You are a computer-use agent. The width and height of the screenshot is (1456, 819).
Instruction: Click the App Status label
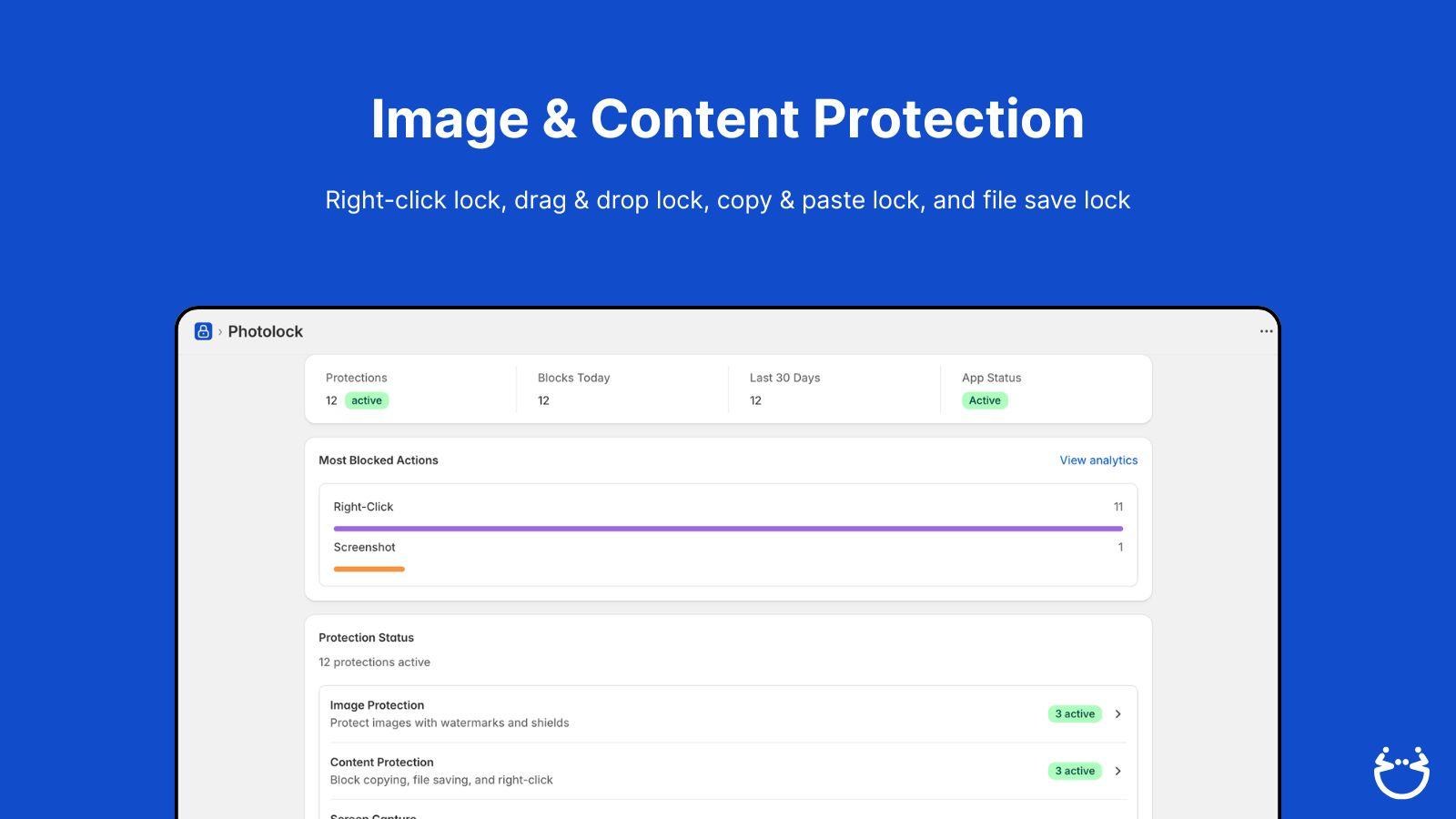[991, 378]
